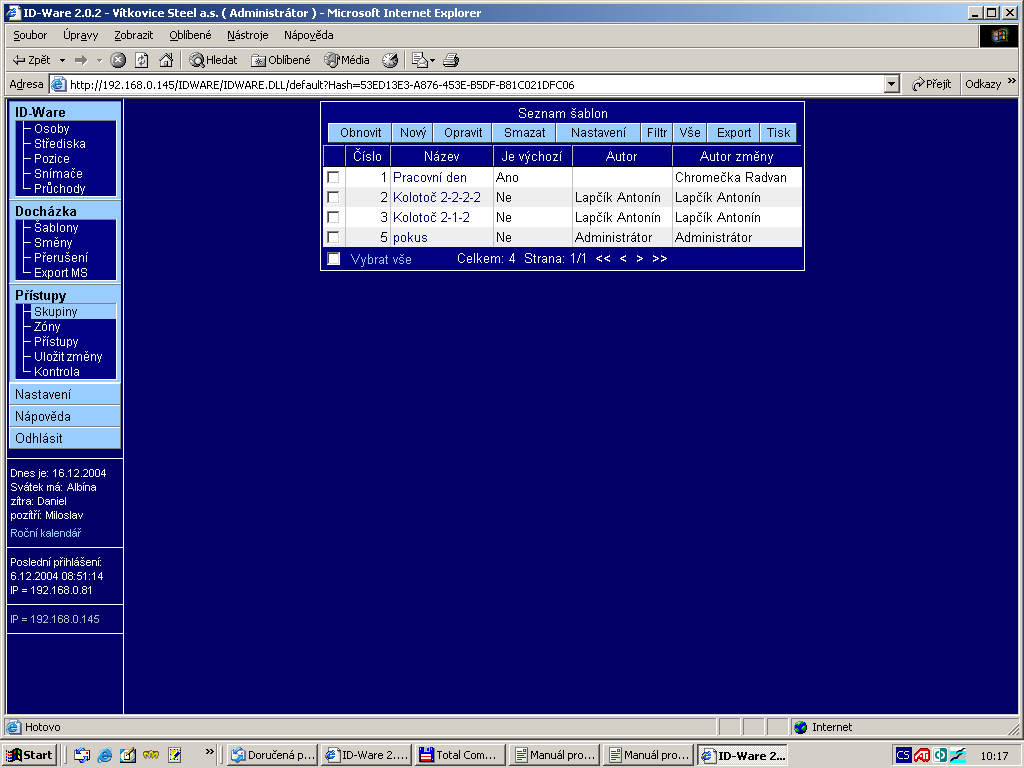Switch to Total Com... taskbar window
The width and height of the screenshot is (1024, 768).
tap(460, 755)
